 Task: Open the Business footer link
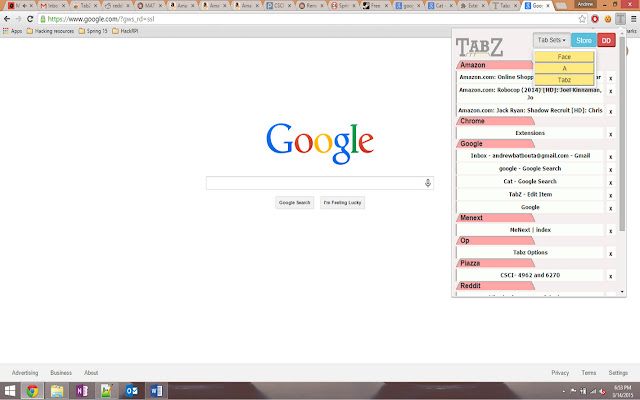(61, 373)
